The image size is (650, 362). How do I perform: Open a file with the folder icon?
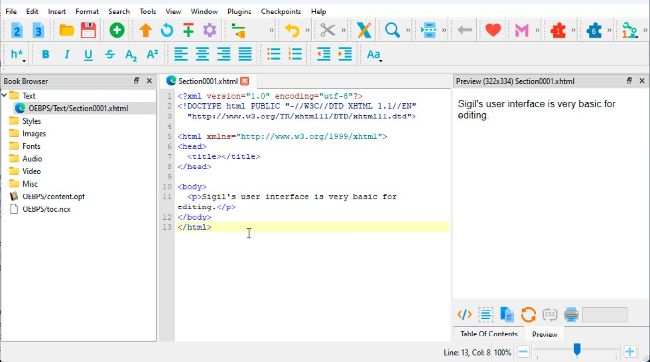[x=66, y=30]
